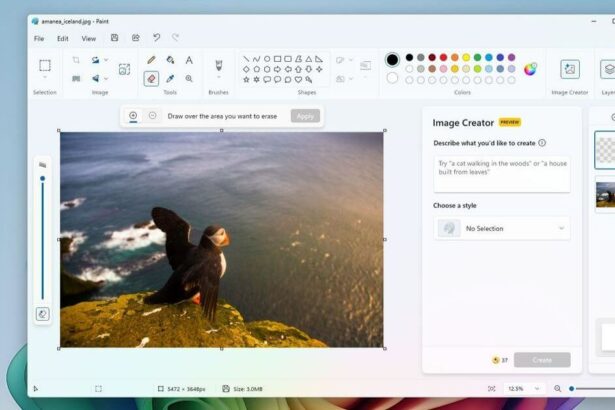
Task: Select the Right arrow shape
Action: tap(277, 69)
